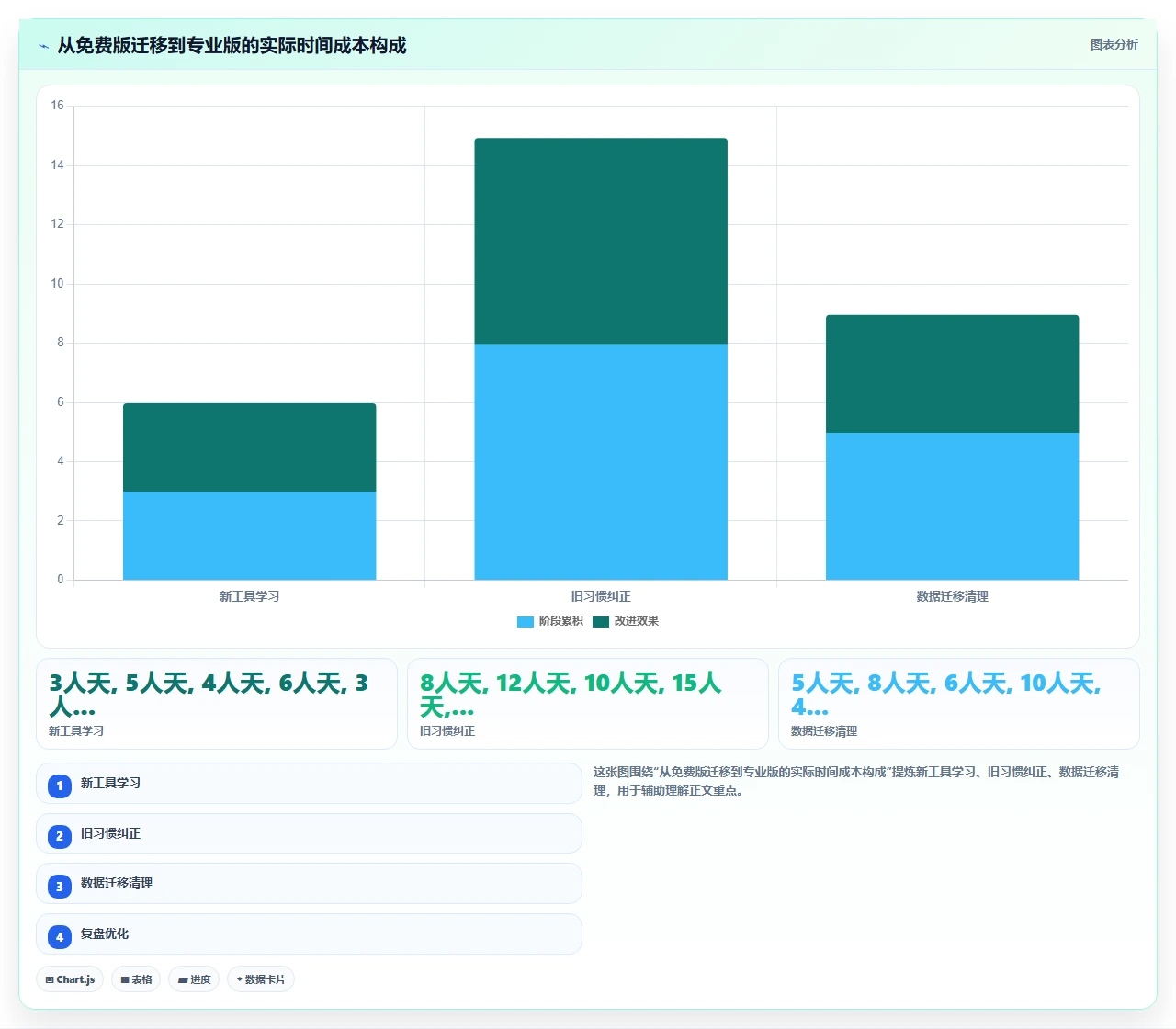Click the 旧习惯纠正 data card
Screen dimensions: 1176x1029
coord(588,704)
